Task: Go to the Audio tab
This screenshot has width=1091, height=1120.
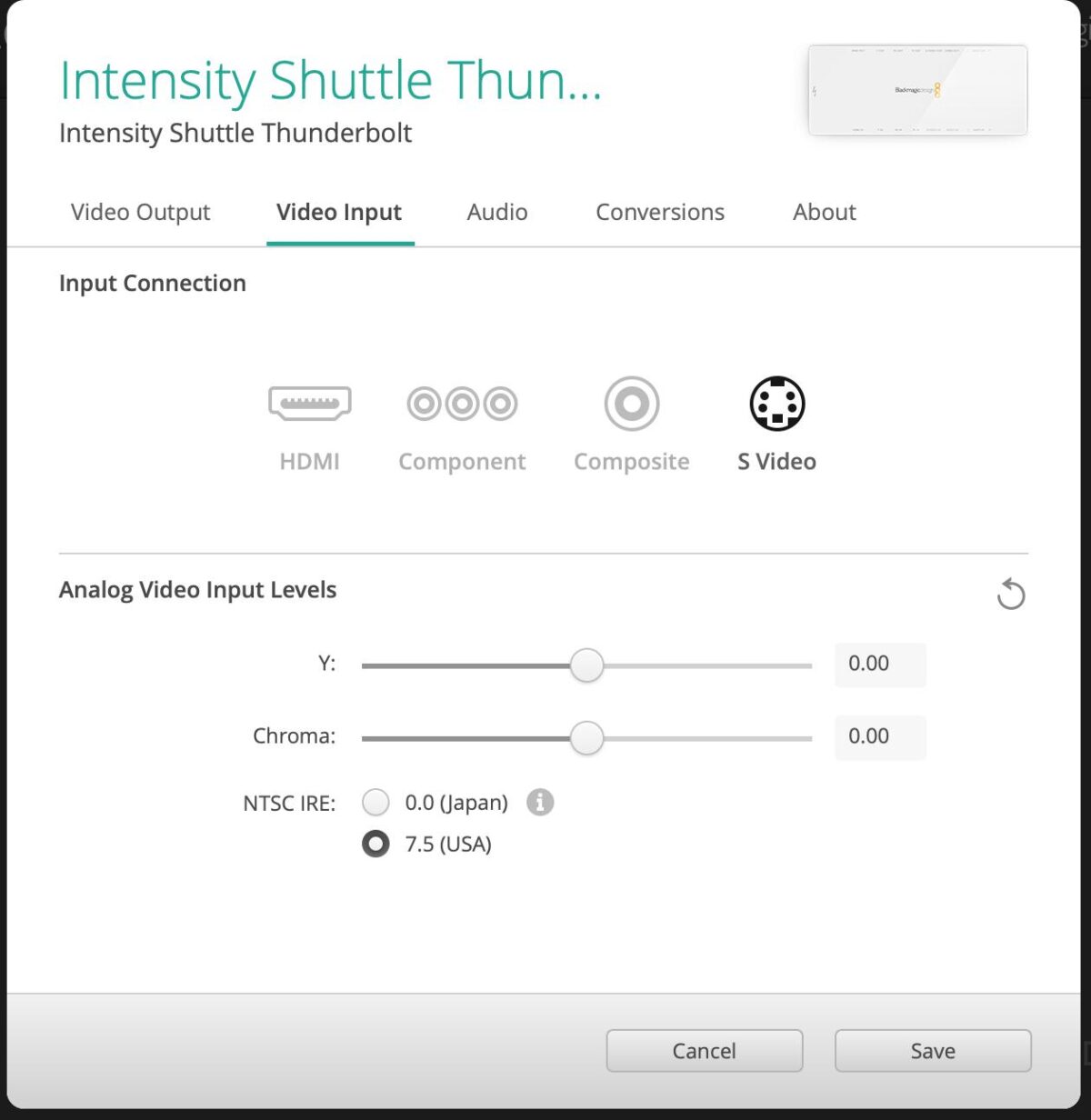Action: point(497,212)
